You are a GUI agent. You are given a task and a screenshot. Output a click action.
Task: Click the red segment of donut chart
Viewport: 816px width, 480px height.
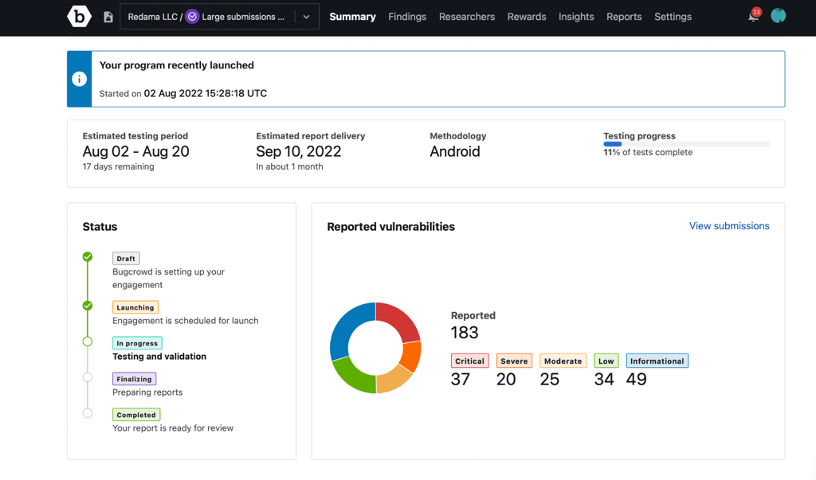coord(399,319)
